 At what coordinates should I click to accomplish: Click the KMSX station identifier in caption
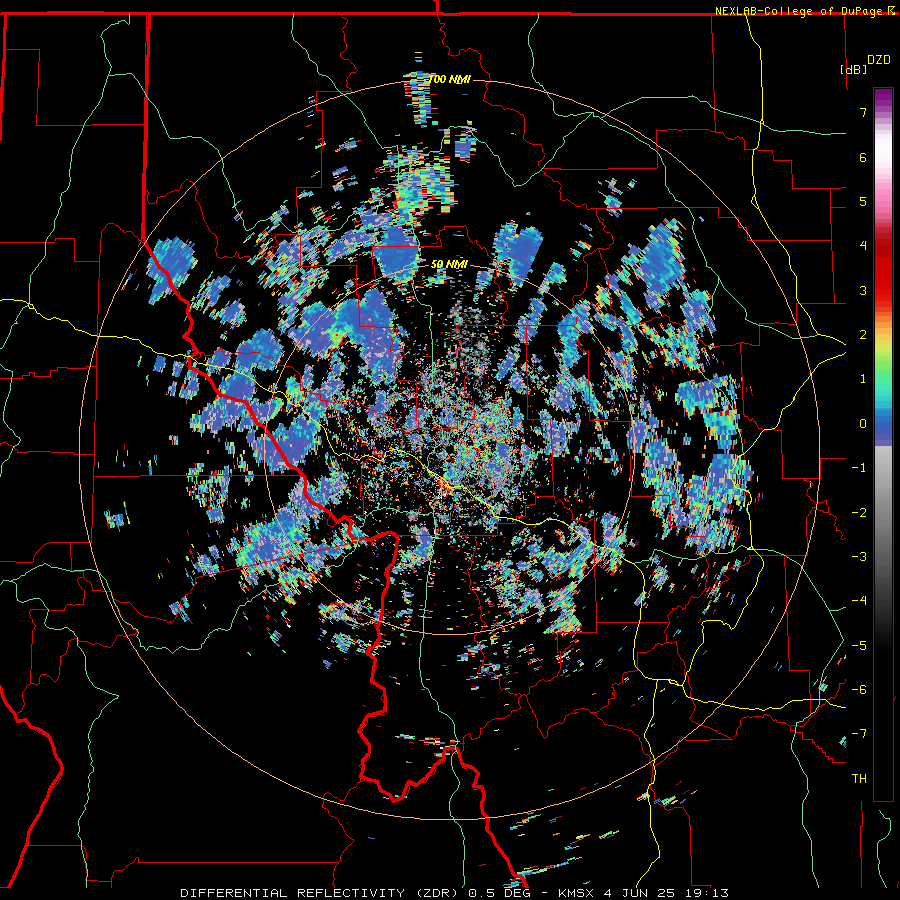coord(575,893)
